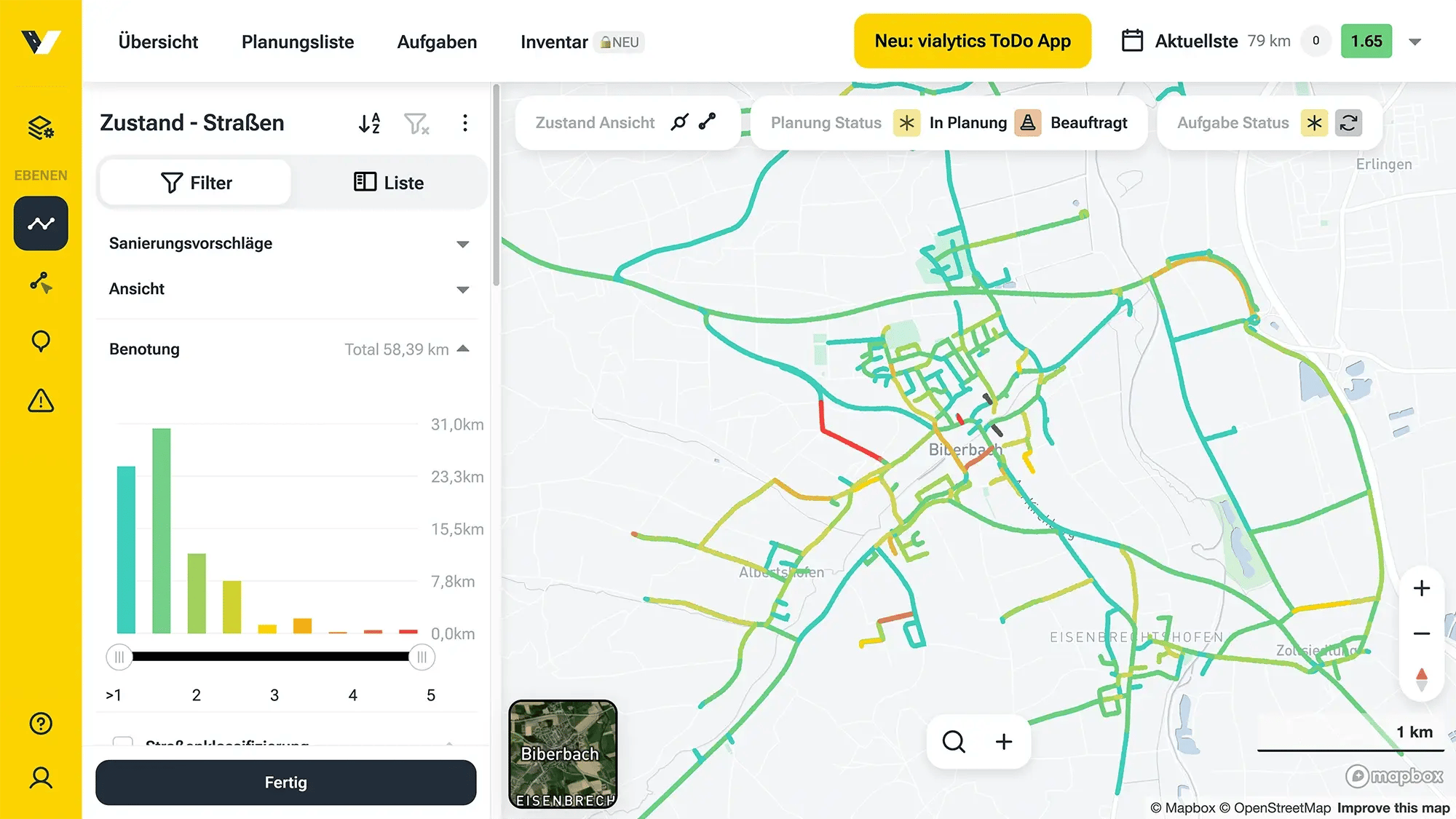
Task: Click the map search magnifier icon
Action: (954, 742)
